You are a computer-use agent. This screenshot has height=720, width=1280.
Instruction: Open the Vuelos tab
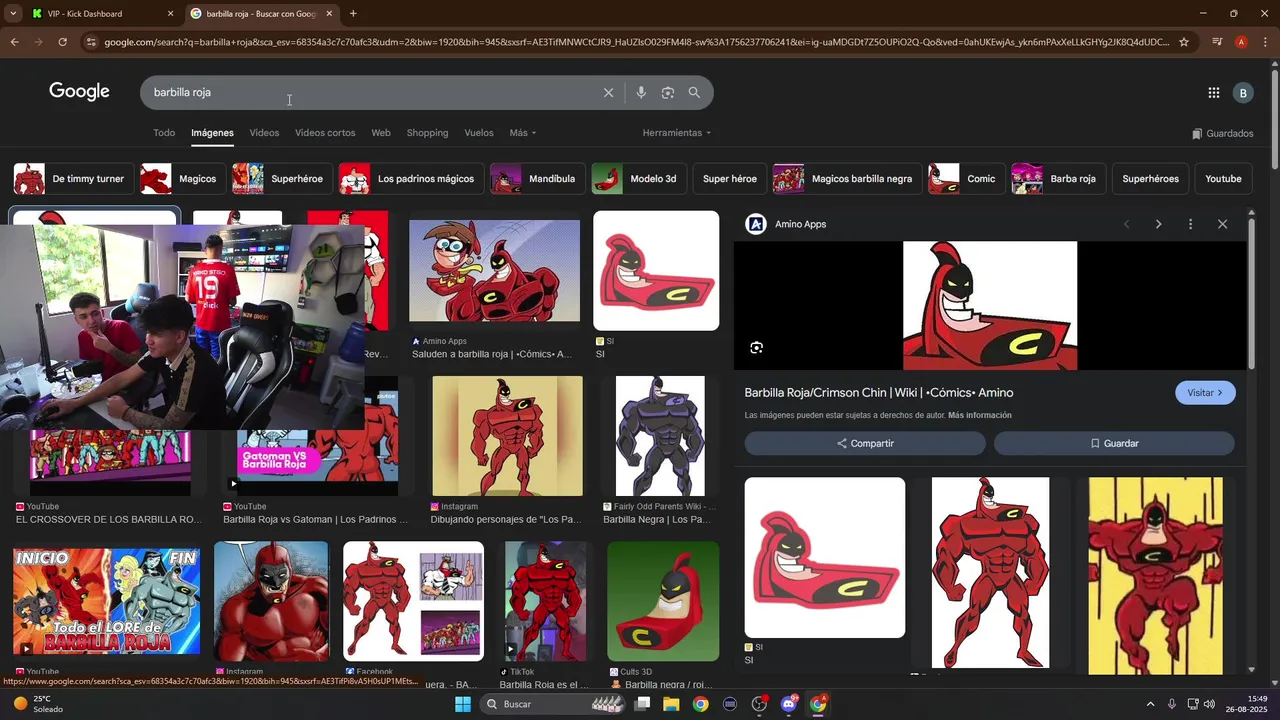479,133
